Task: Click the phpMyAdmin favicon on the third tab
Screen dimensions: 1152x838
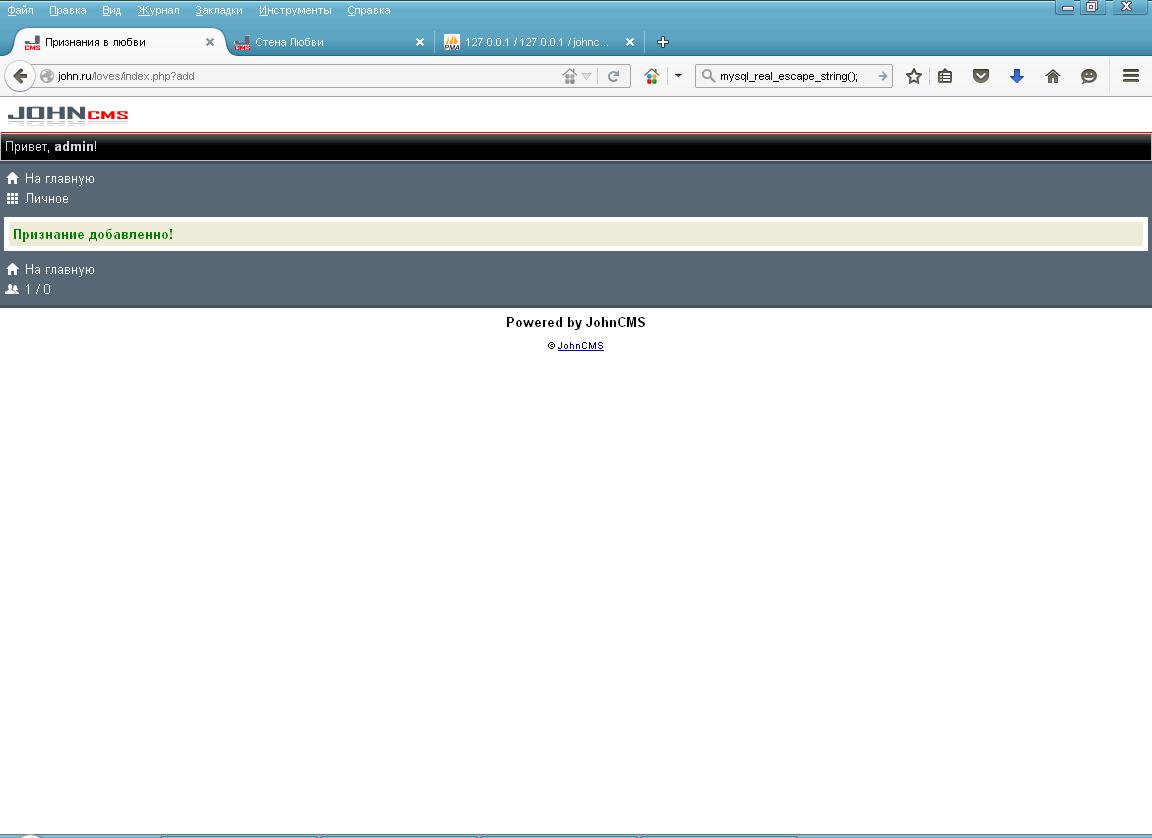Action: pos(452,43)
